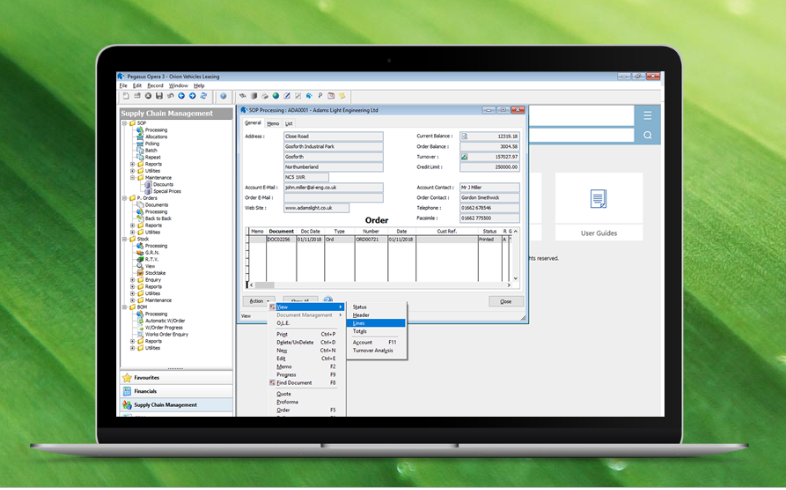786x490 pixels.
Task: Select Allocations in the SOP tree
Action: [x=156, y=137]
